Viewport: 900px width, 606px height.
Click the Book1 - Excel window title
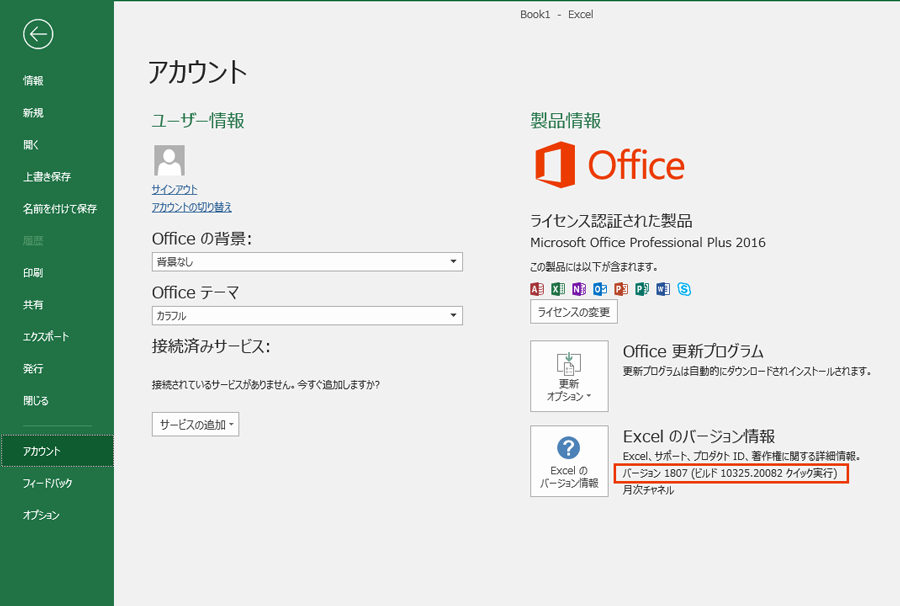[x=556, y=14]
